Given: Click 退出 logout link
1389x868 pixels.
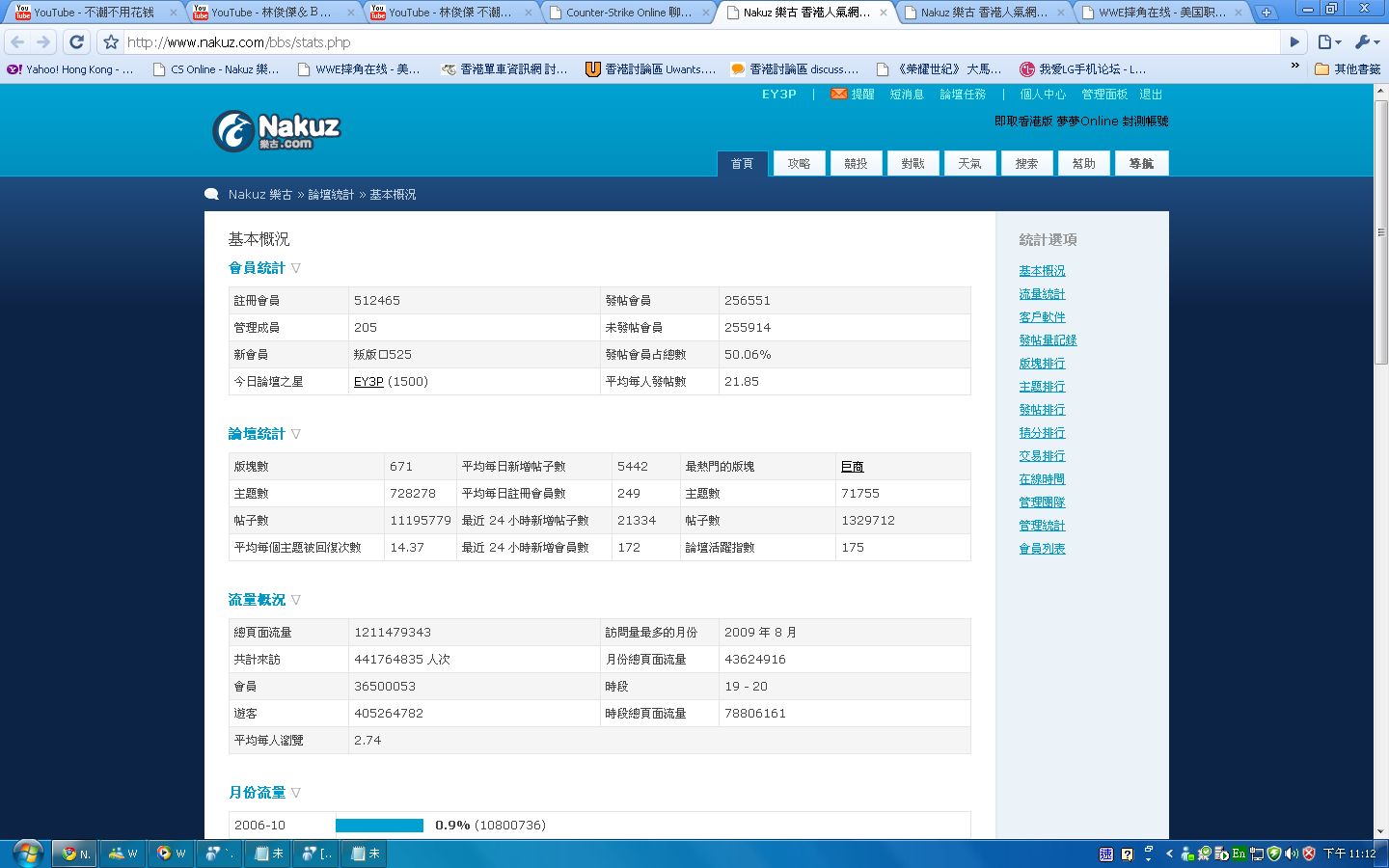Looking at the screenshot, I should tap(1151, 95).
